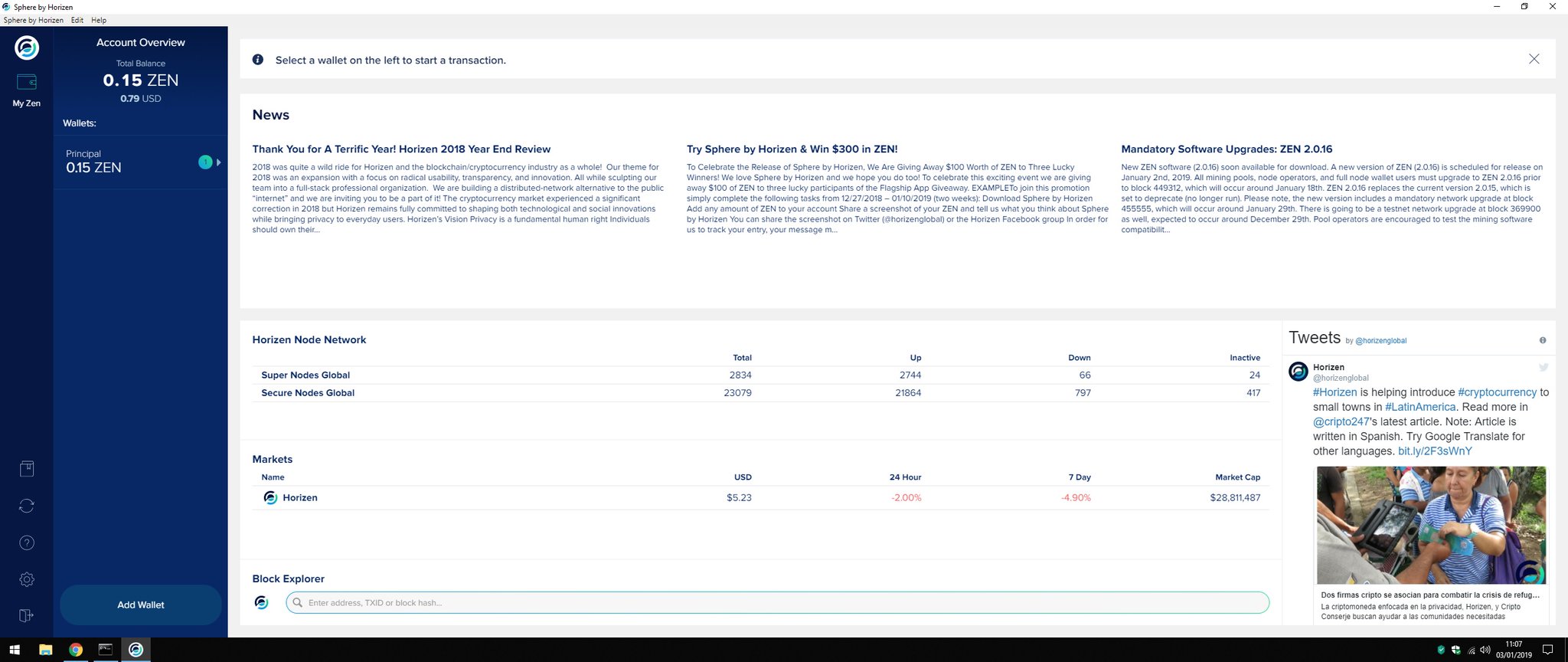
Task: Click the Twitter bird icon in tweet
Action: 1543,367
